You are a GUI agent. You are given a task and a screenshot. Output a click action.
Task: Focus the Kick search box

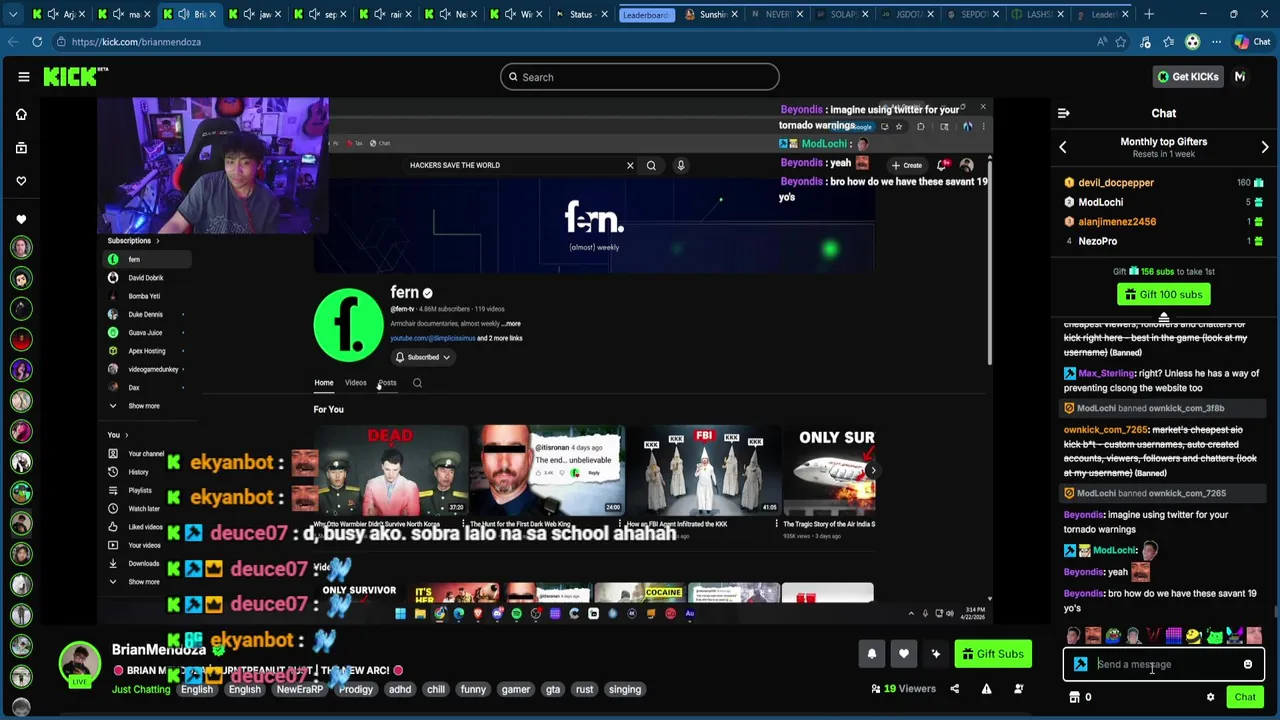click(x=640, y=77)
